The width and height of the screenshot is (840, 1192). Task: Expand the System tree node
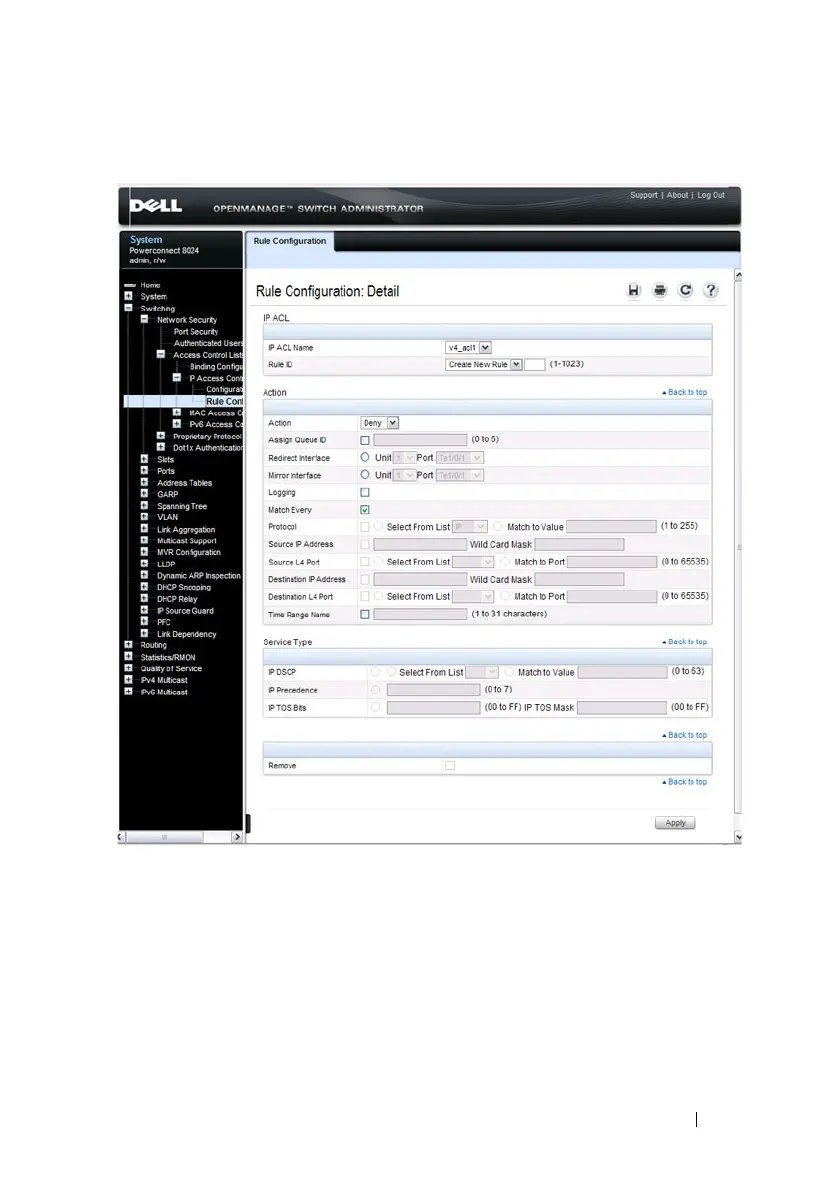128,296
